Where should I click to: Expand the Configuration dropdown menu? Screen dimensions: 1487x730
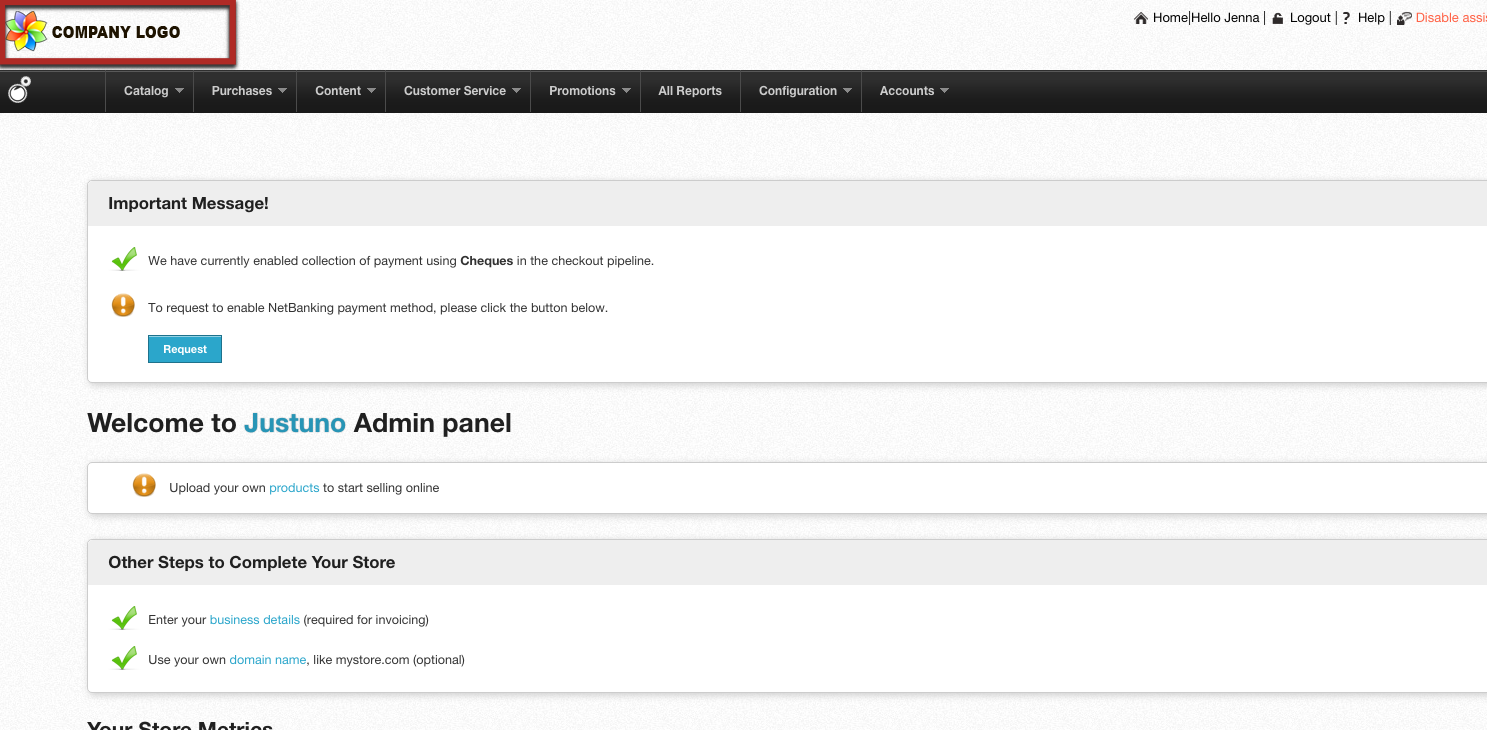click(x=804, y=91)
